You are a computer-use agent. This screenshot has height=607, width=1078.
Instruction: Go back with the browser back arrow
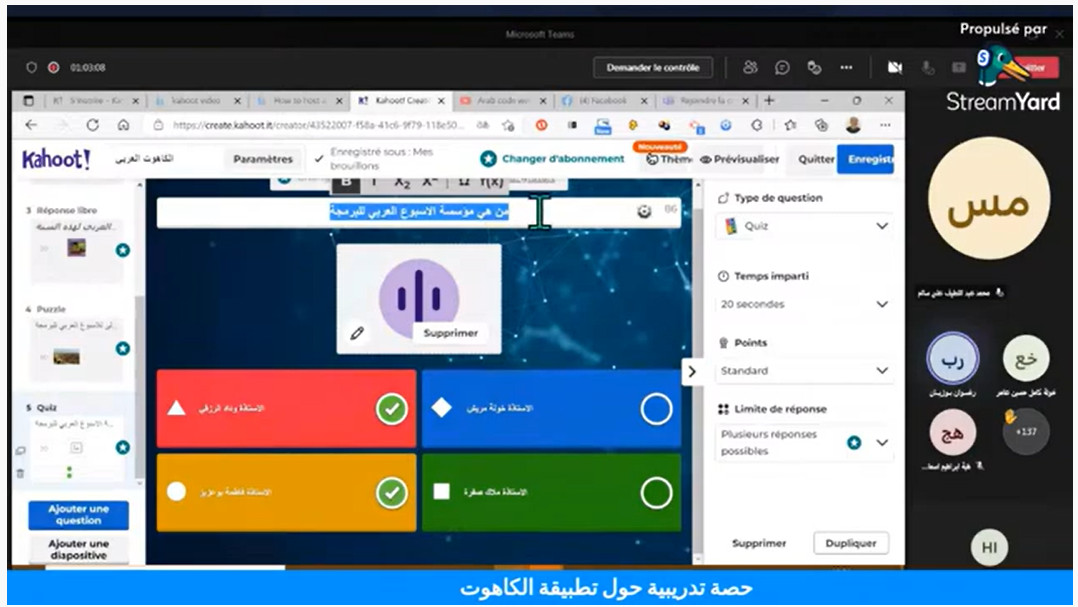click(31, 125)
